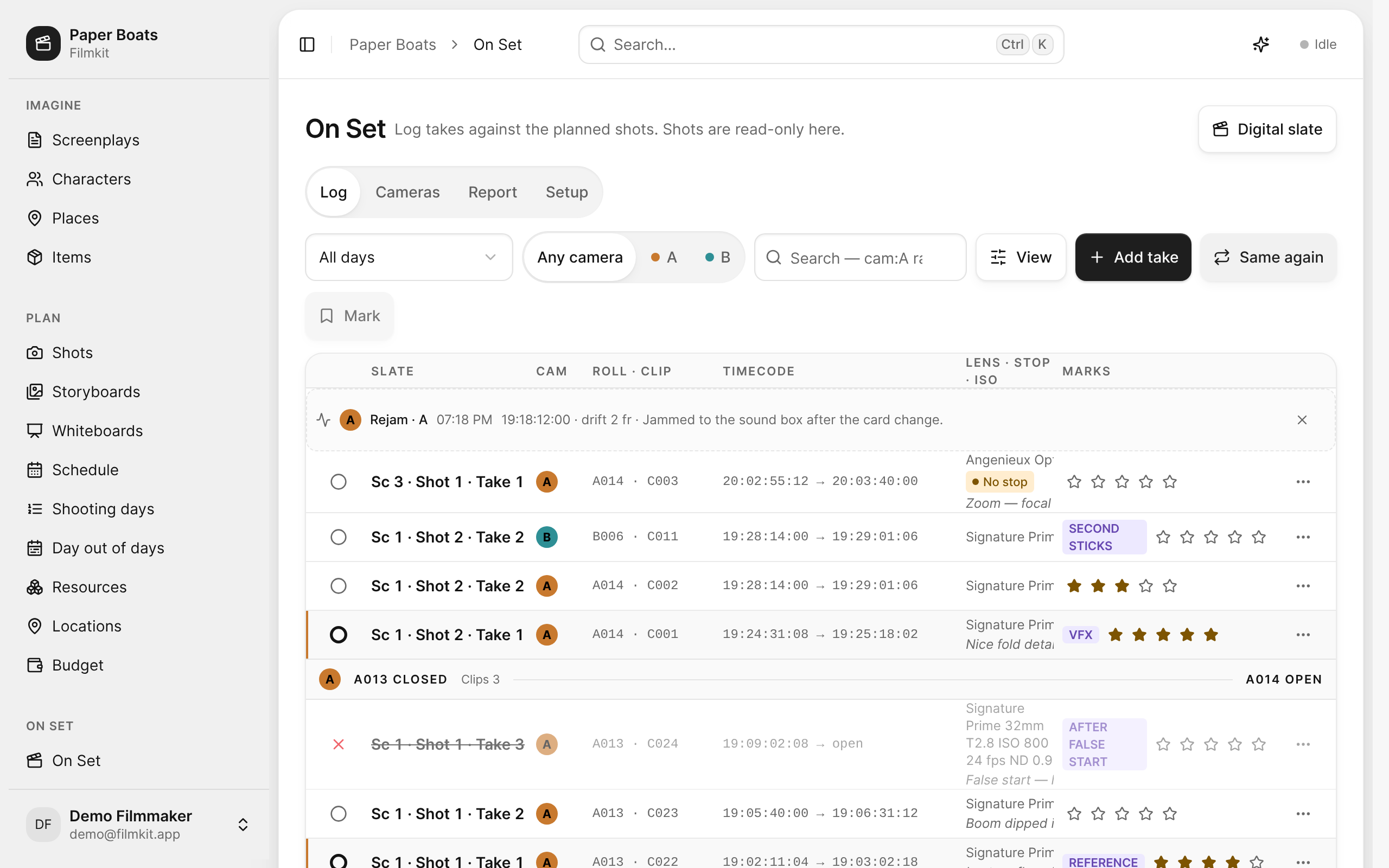Dismiss the Rejam A notice
The width and height of the screenshot is (1389, 868).
[x=1302, y=420]
